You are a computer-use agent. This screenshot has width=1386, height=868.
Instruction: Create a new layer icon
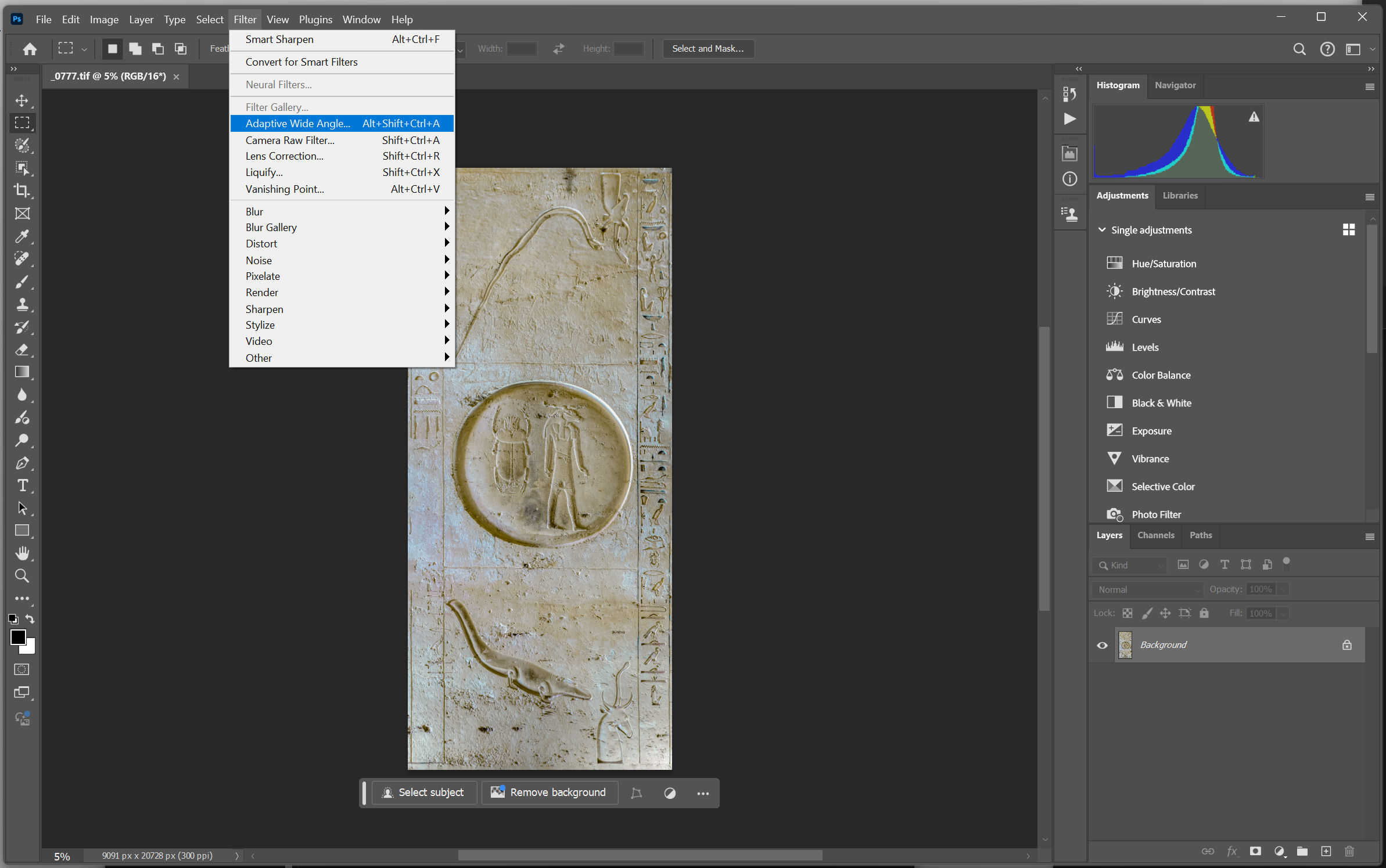tap(1326, 851)
